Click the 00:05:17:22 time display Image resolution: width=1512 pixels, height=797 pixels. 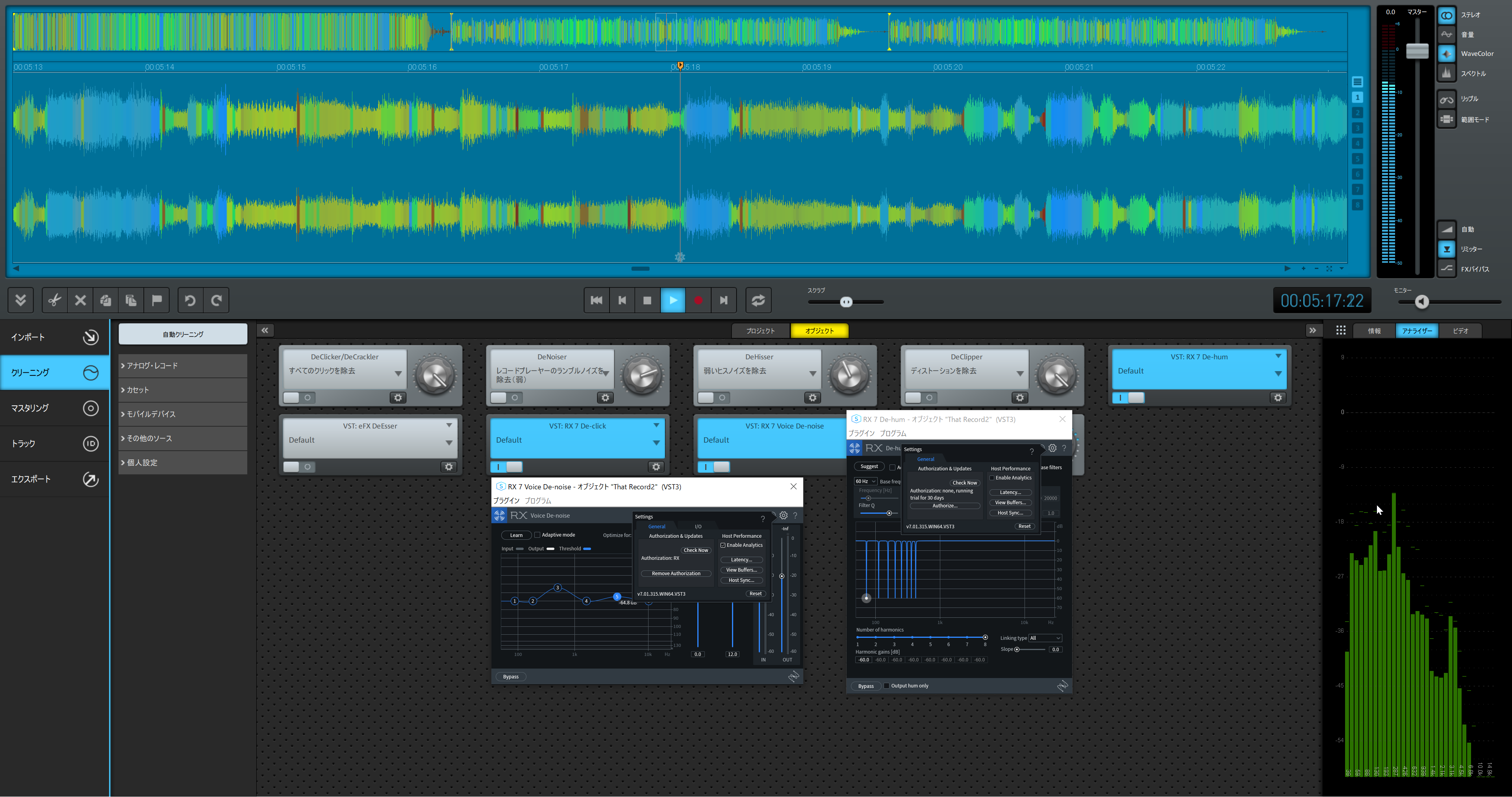click(x=1321, y=301)
